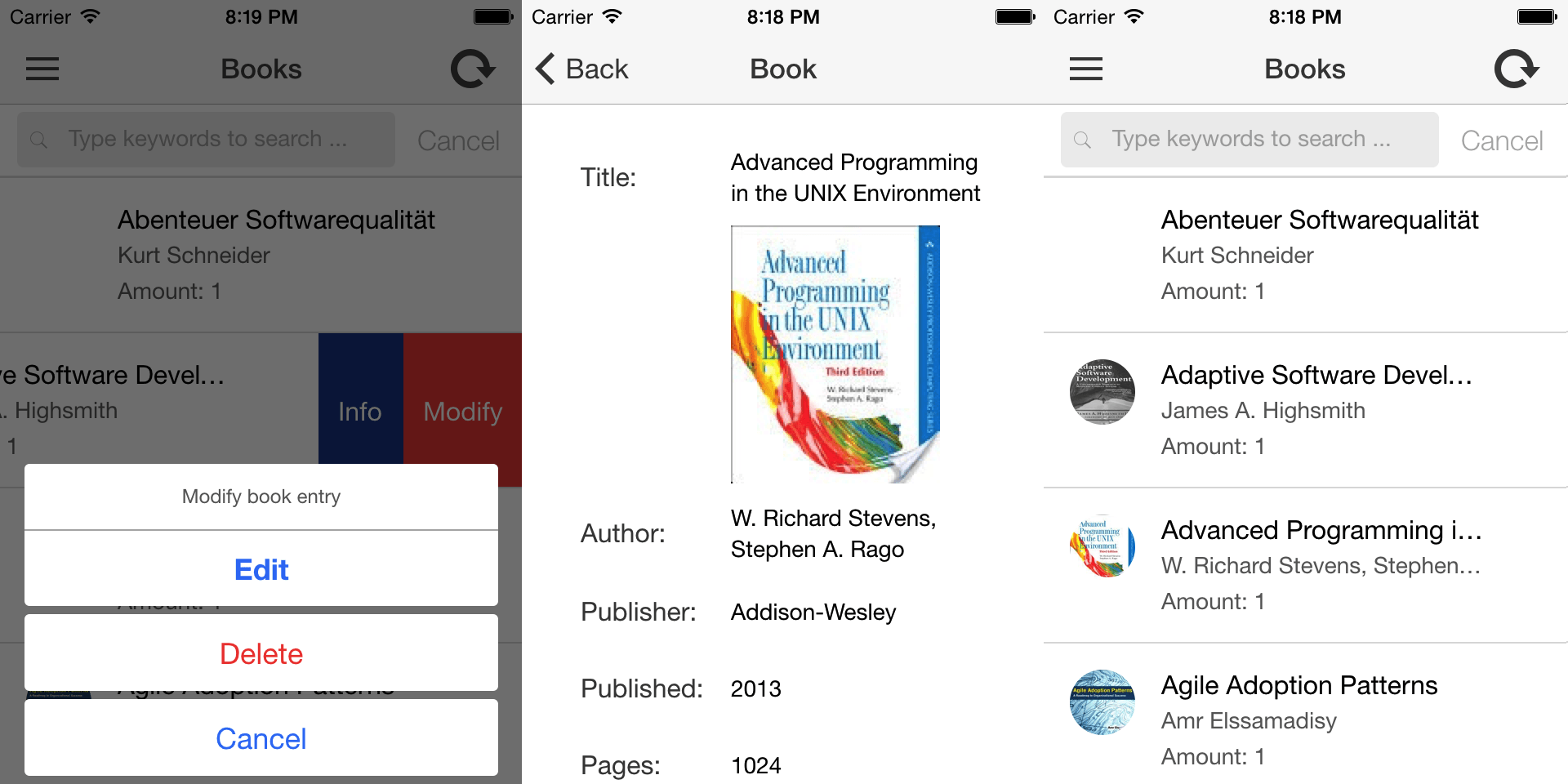Open Abenteuer Softwarequalität entry in right list

coord(1319,220)
